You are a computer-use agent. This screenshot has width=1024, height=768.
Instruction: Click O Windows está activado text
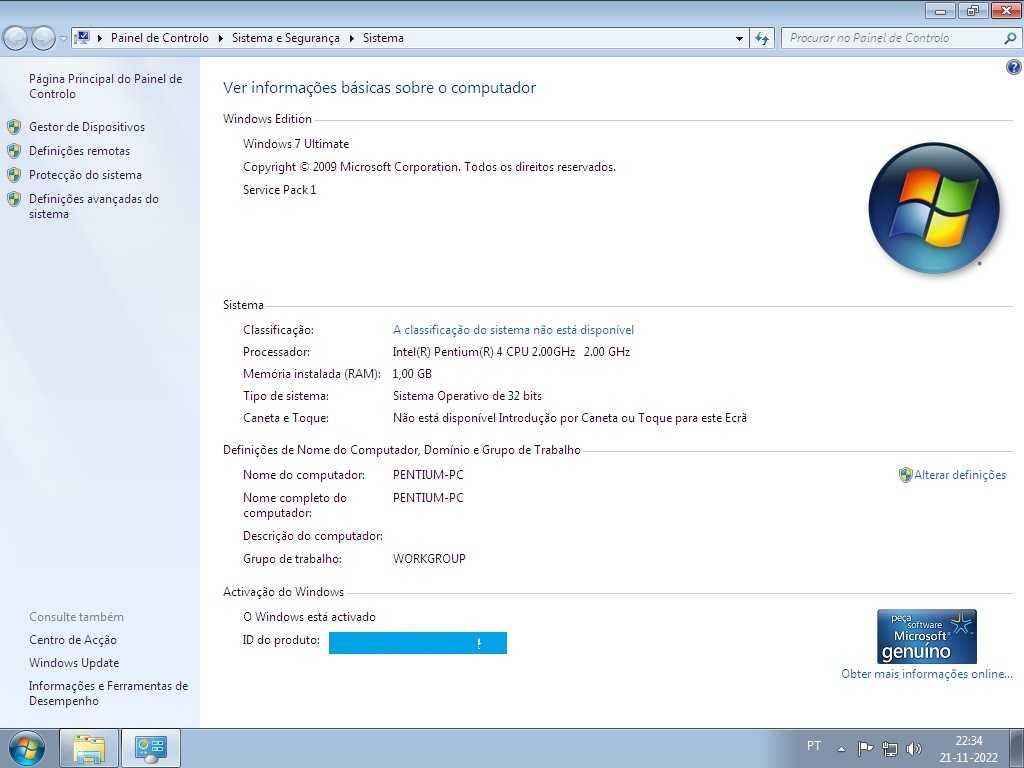[309, 617]
